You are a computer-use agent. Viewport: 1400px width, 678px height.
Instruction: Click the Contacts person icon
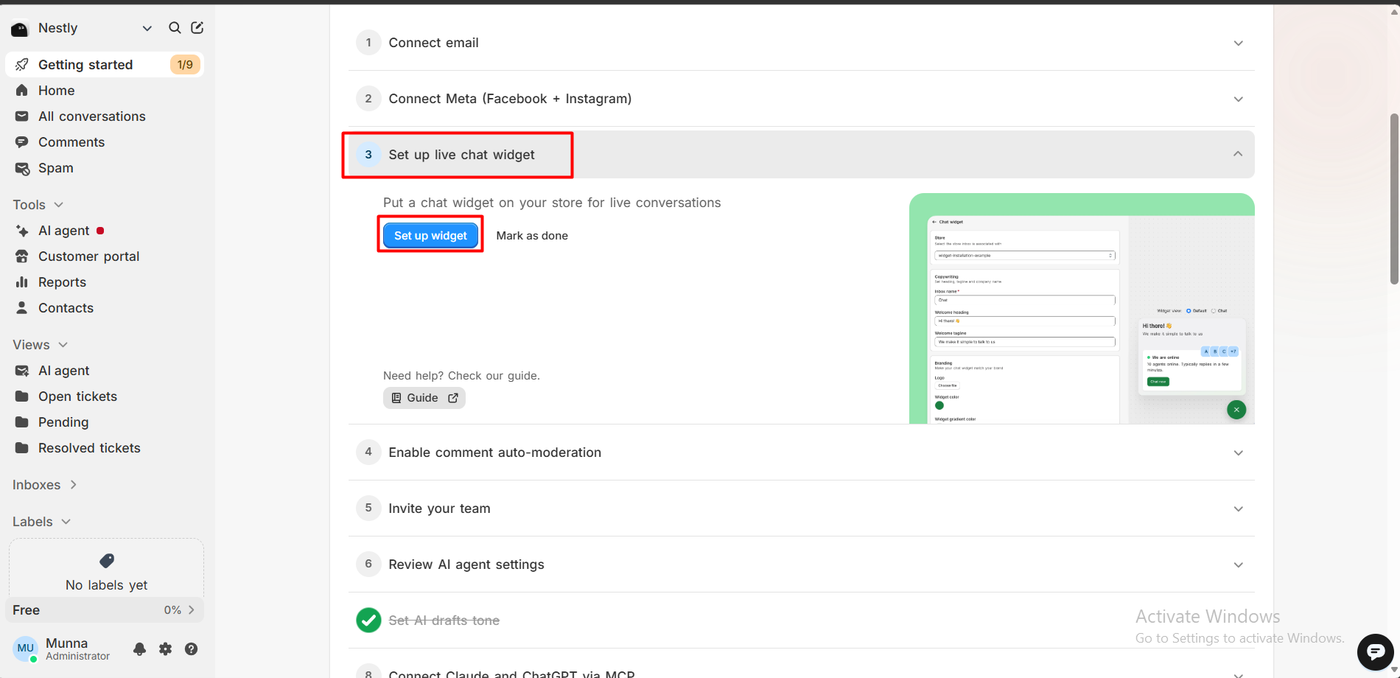22,308
